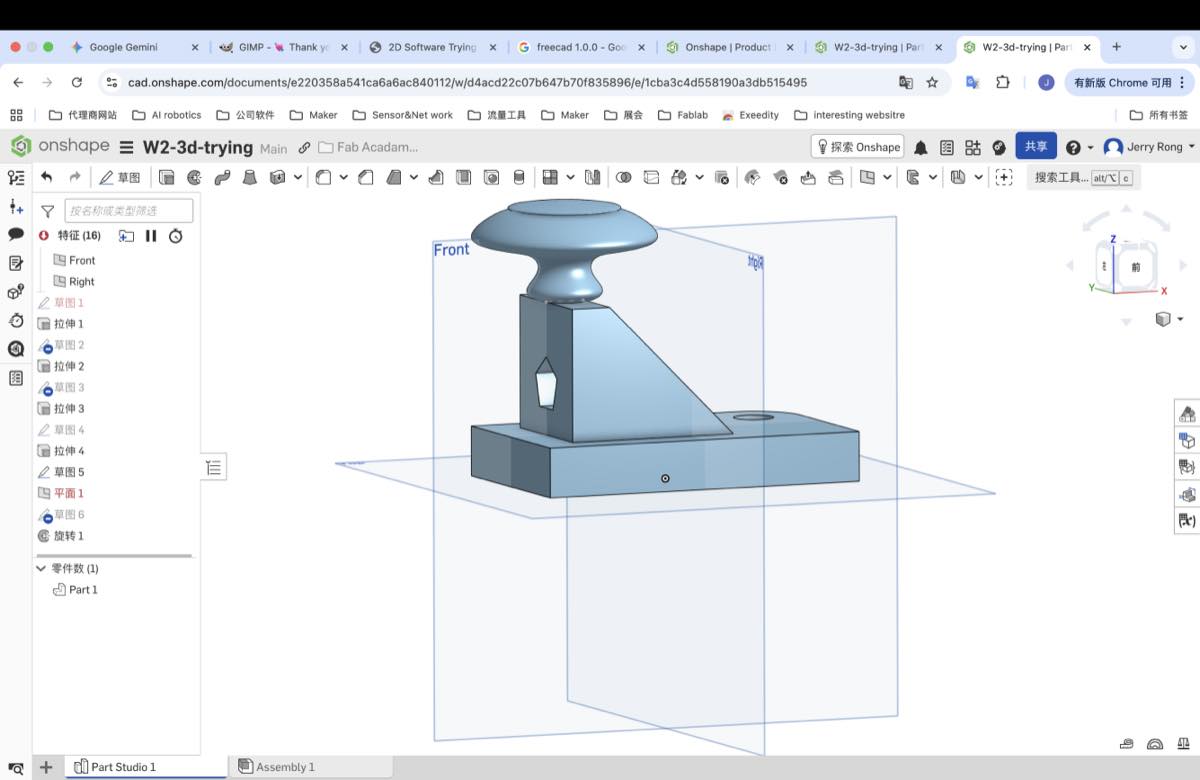Screen dimensions: 1200x780
Task: Select the Loft tool icon
Action: pos(250,177)
